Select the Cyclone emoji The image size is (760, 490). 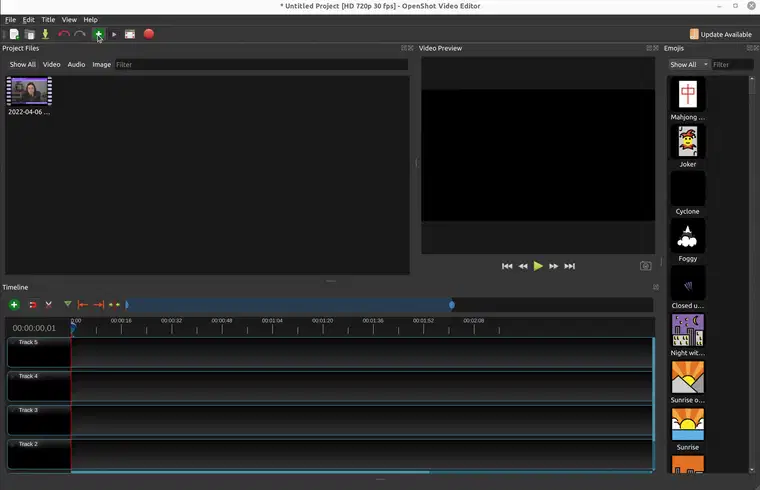[688, 189]
